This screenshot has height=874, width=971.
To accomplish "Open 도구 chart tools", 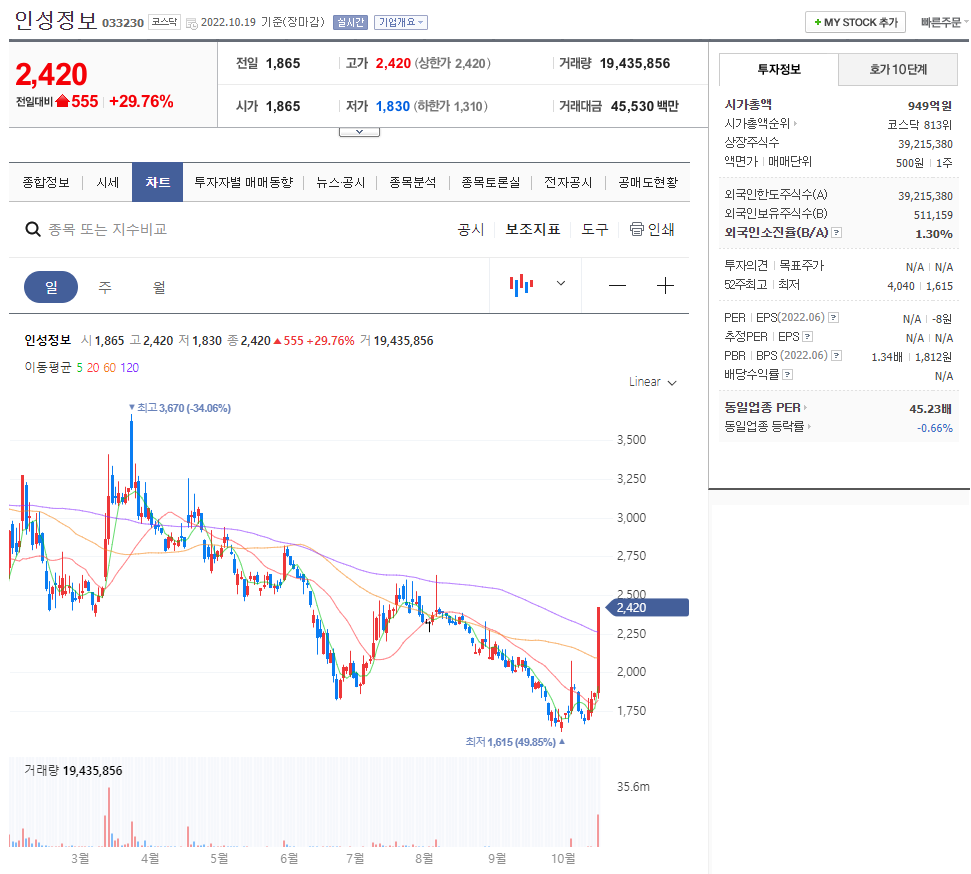I will click(594, 230).
